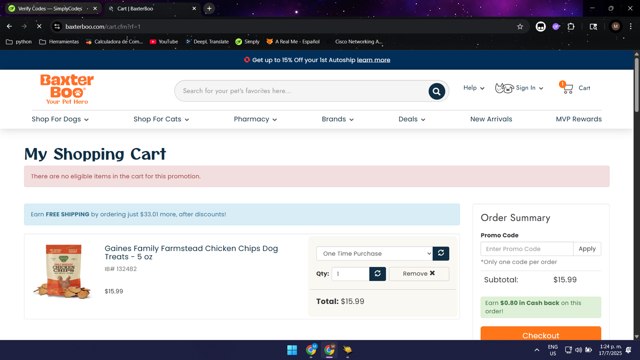Viewport: 640px width, 360px height.
Task: Stop loading the page
Action: 39,27
